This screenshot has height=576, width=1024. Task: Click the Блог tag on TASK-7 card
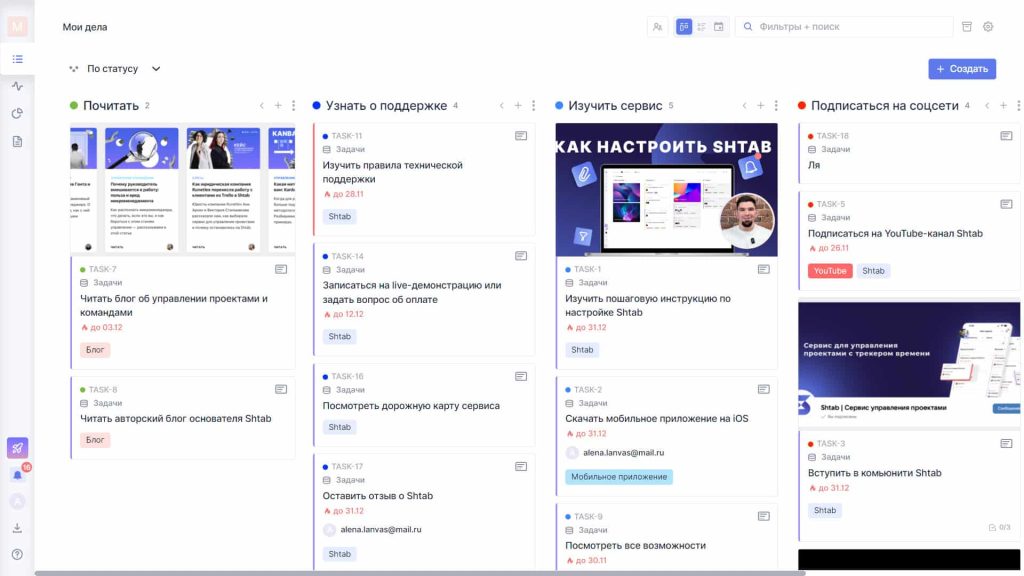click(95, 350)
